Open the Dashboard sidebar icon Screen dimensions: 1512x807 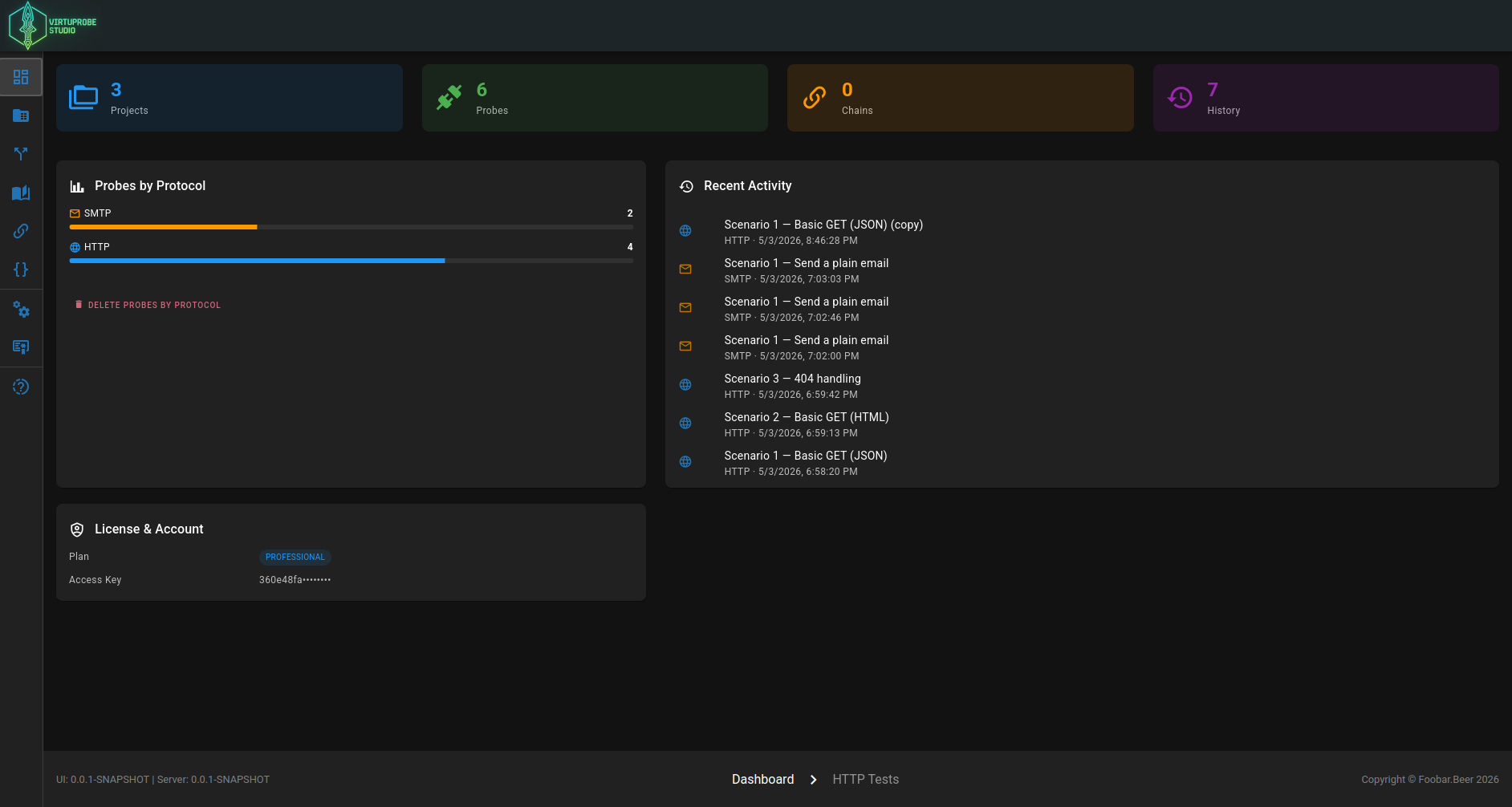pyautogui.click(x=21, y=77)
